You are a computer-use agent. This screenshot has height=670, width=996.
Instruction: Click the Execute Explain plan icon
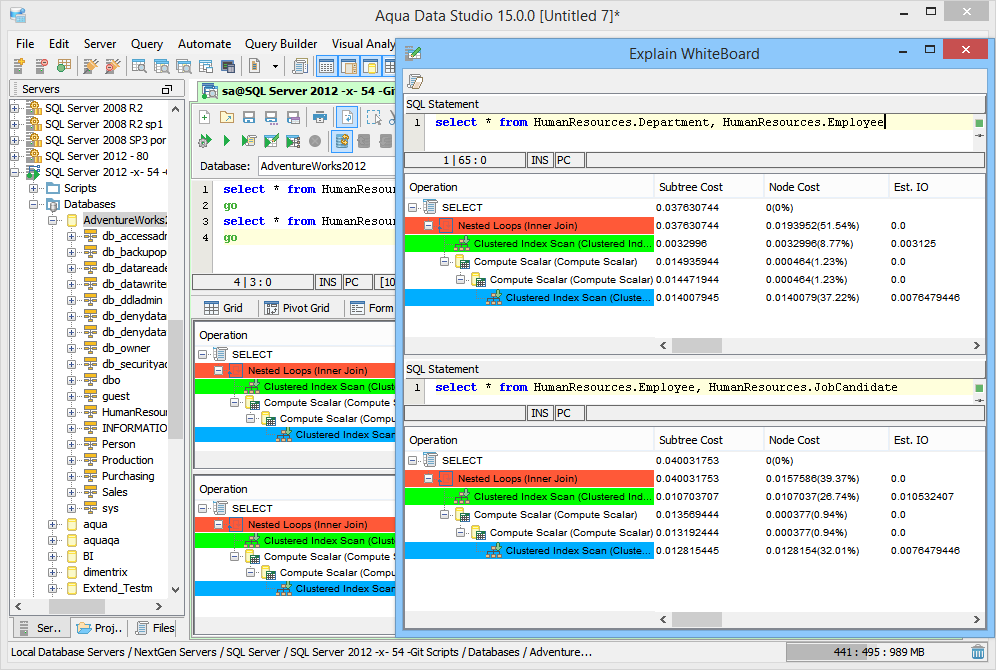click(293, 140)
